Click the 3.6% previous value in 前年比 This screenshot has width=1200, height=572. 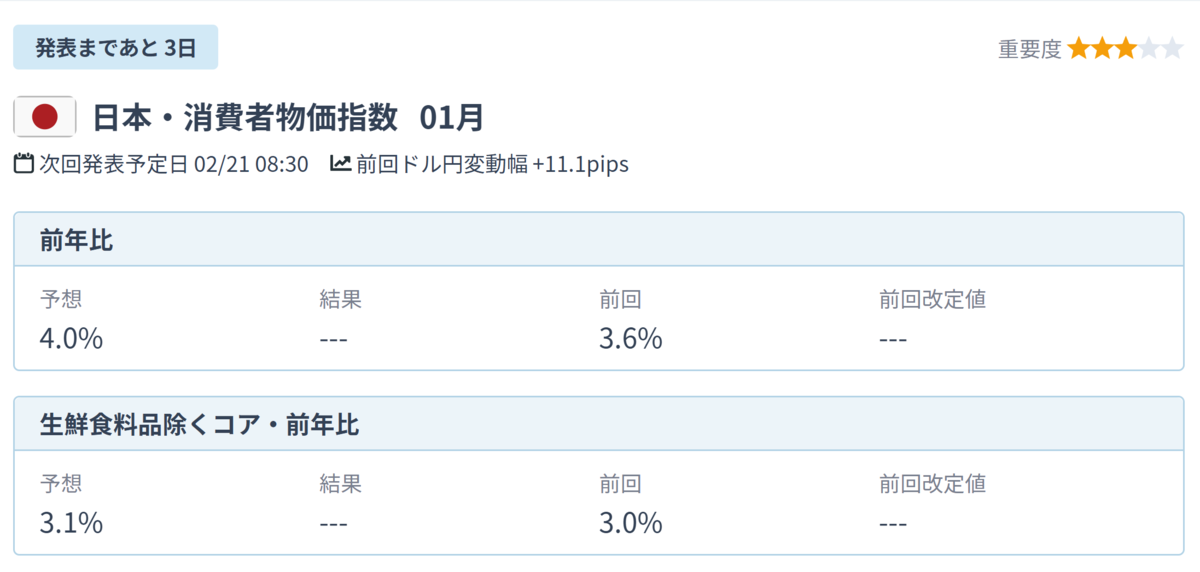point(631,338)
